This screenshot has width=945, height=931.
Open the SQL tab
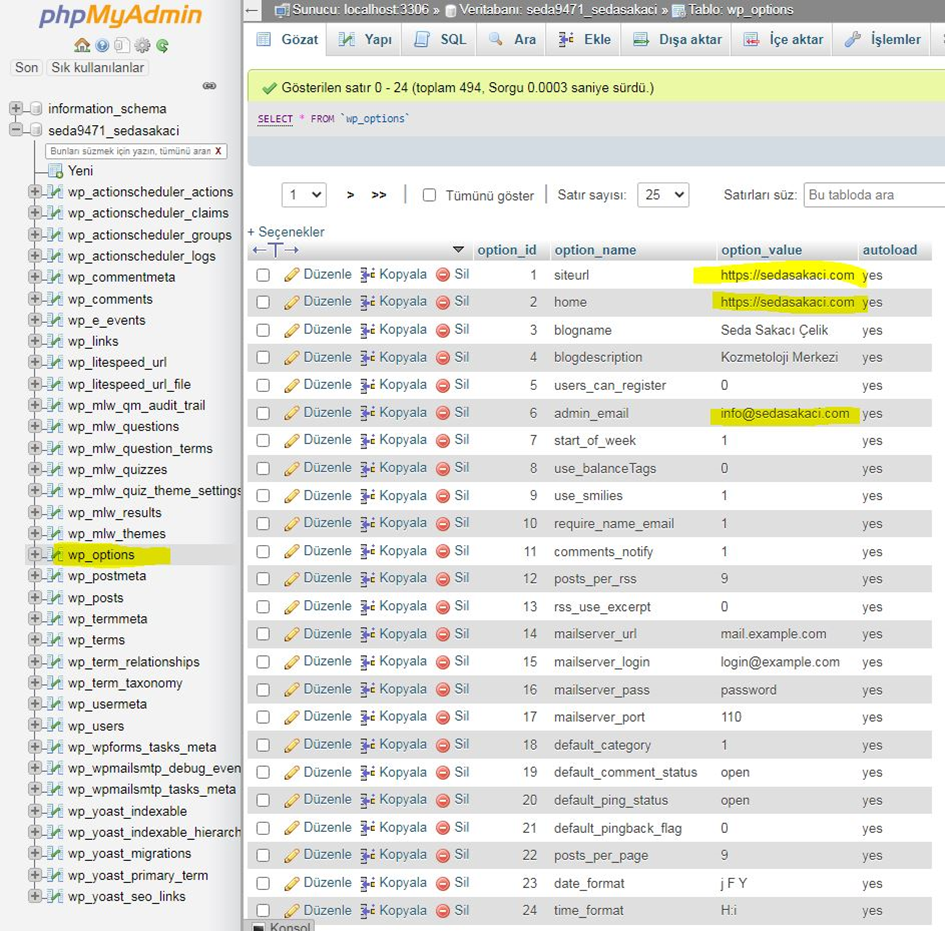click(x=441, y=40)
